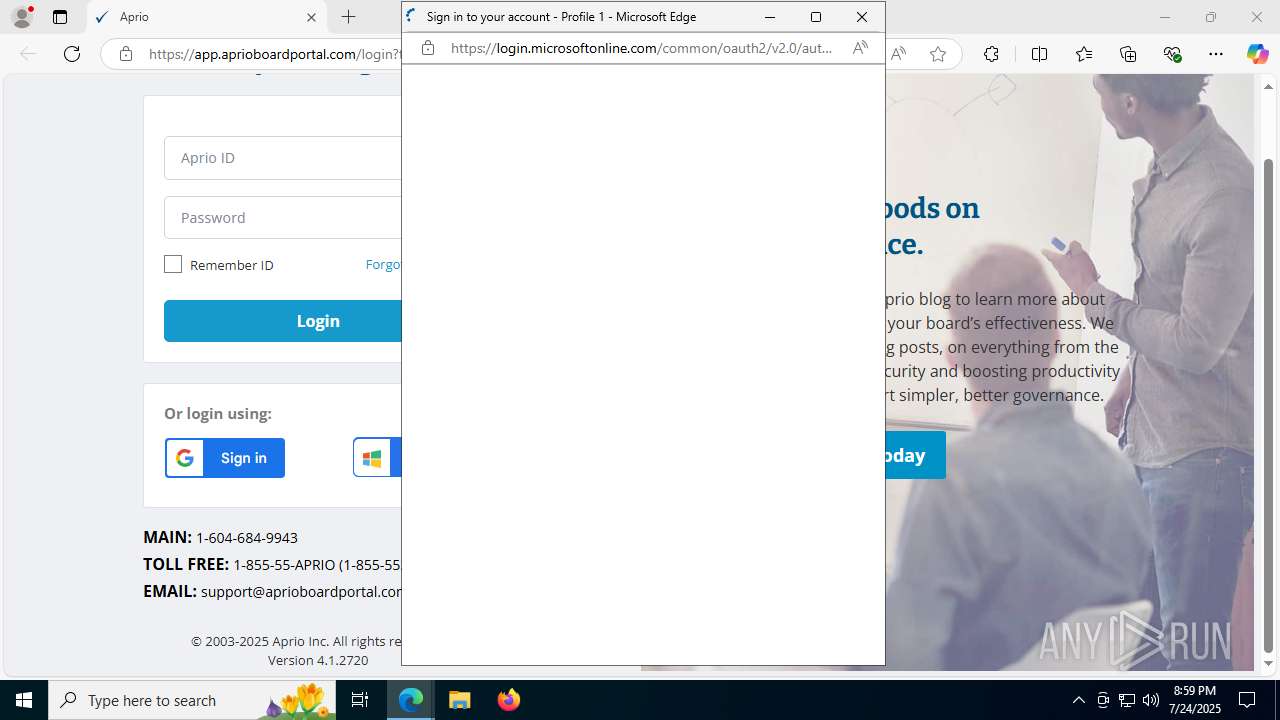Click the Forgot link

pyautogui.click(x=383, y=264)
